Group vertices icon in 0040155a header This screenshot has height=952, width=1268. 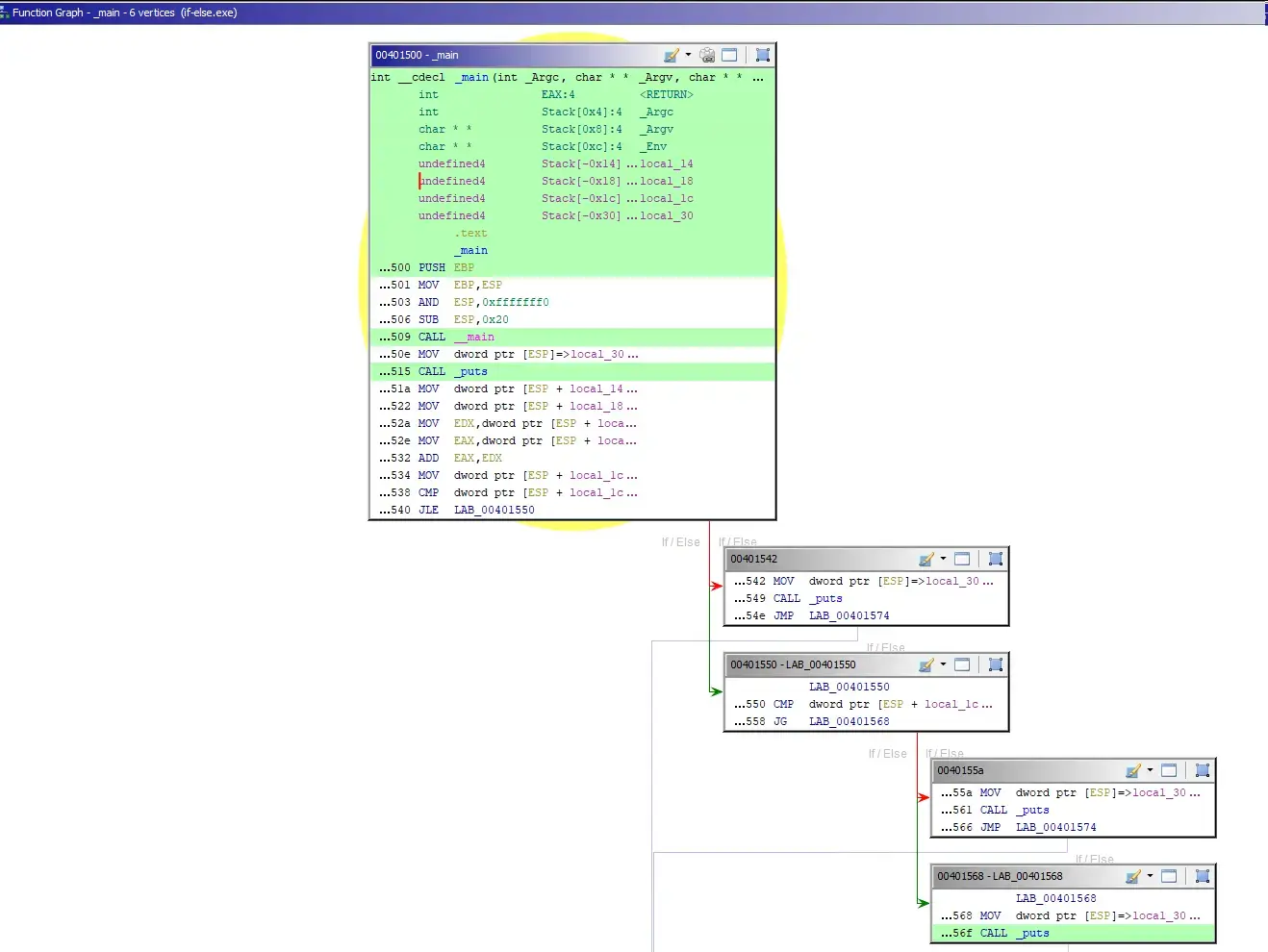(x=1203, y=770)
